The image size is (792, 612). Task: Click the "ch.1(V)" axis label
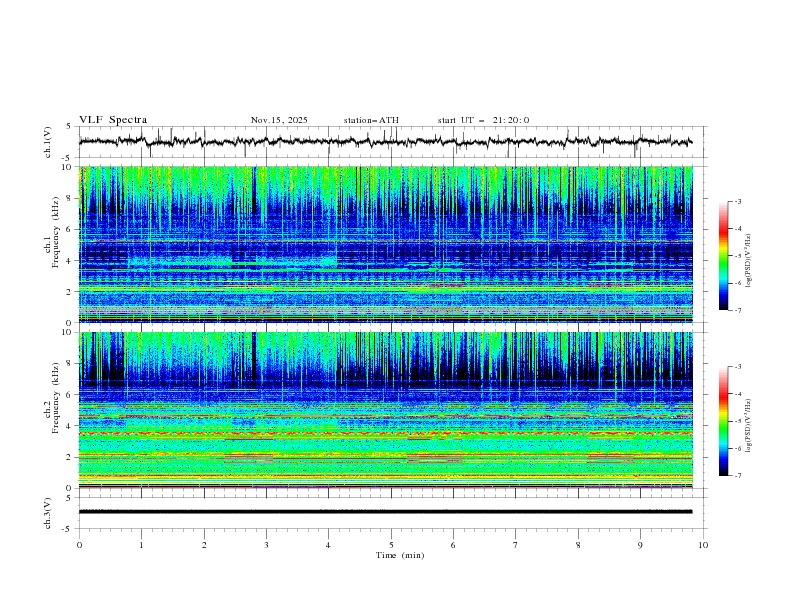point(48,142)
